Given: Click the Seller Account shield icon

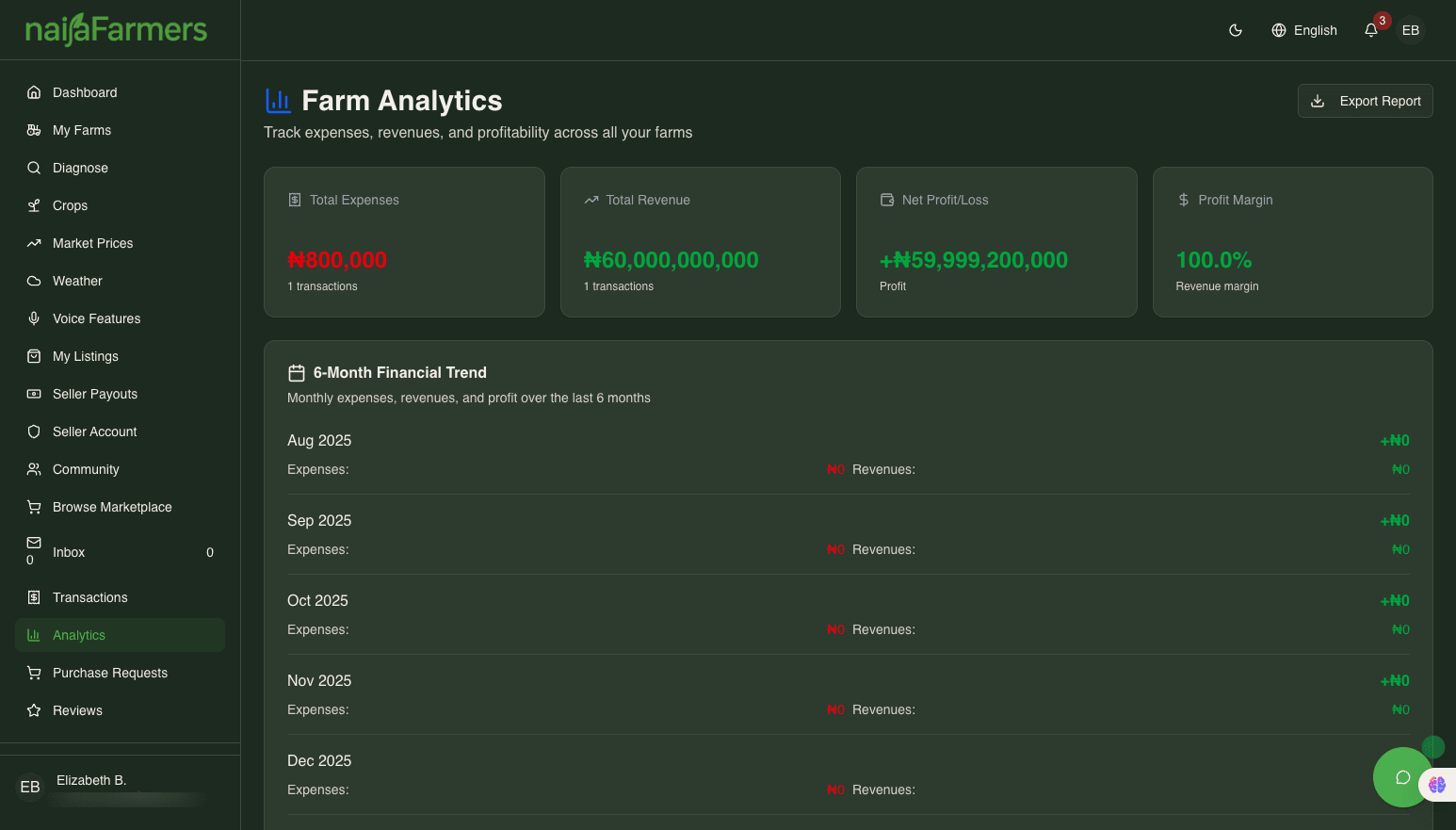Looking at the screenshot, I should 34,431.
